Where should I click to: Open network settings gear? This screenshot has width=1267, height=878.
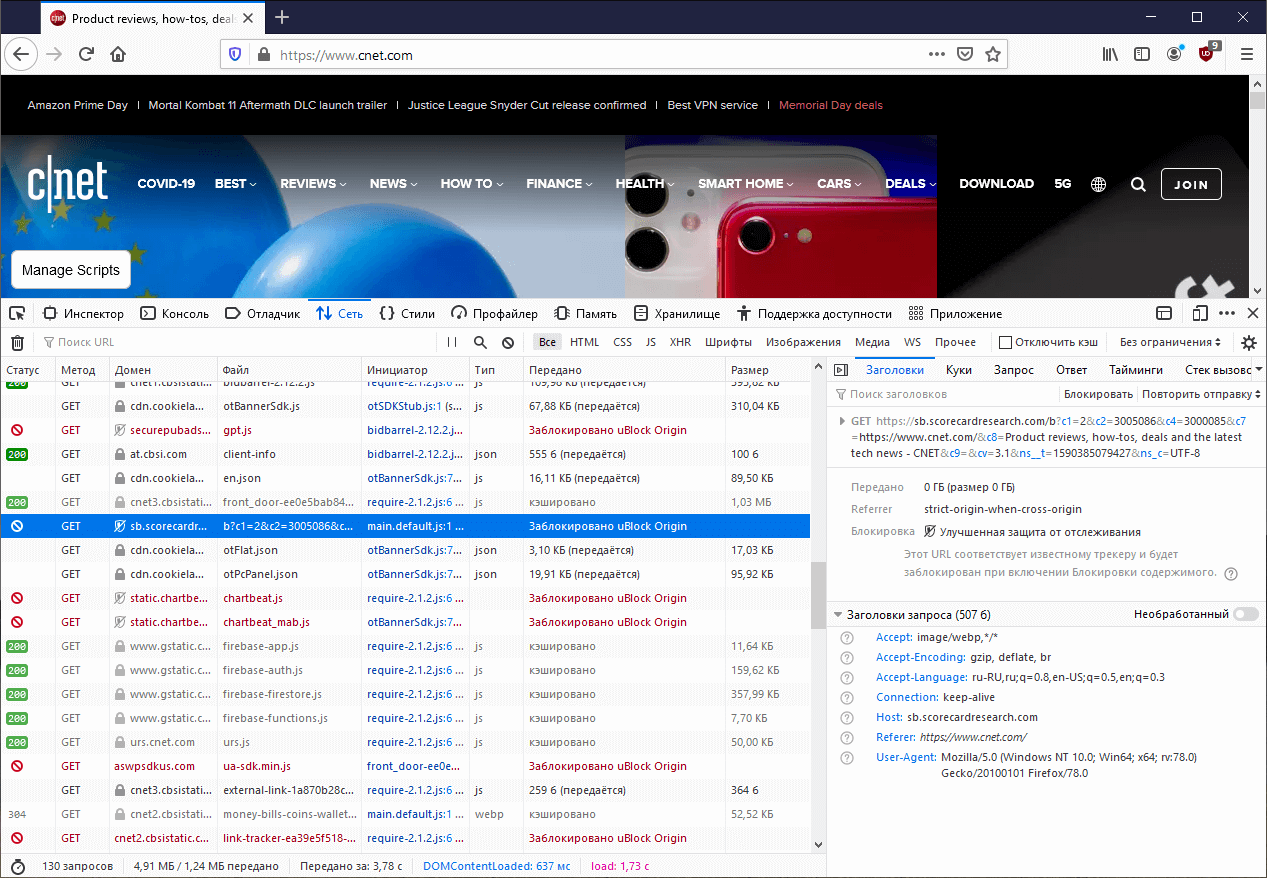point(1249,342)
